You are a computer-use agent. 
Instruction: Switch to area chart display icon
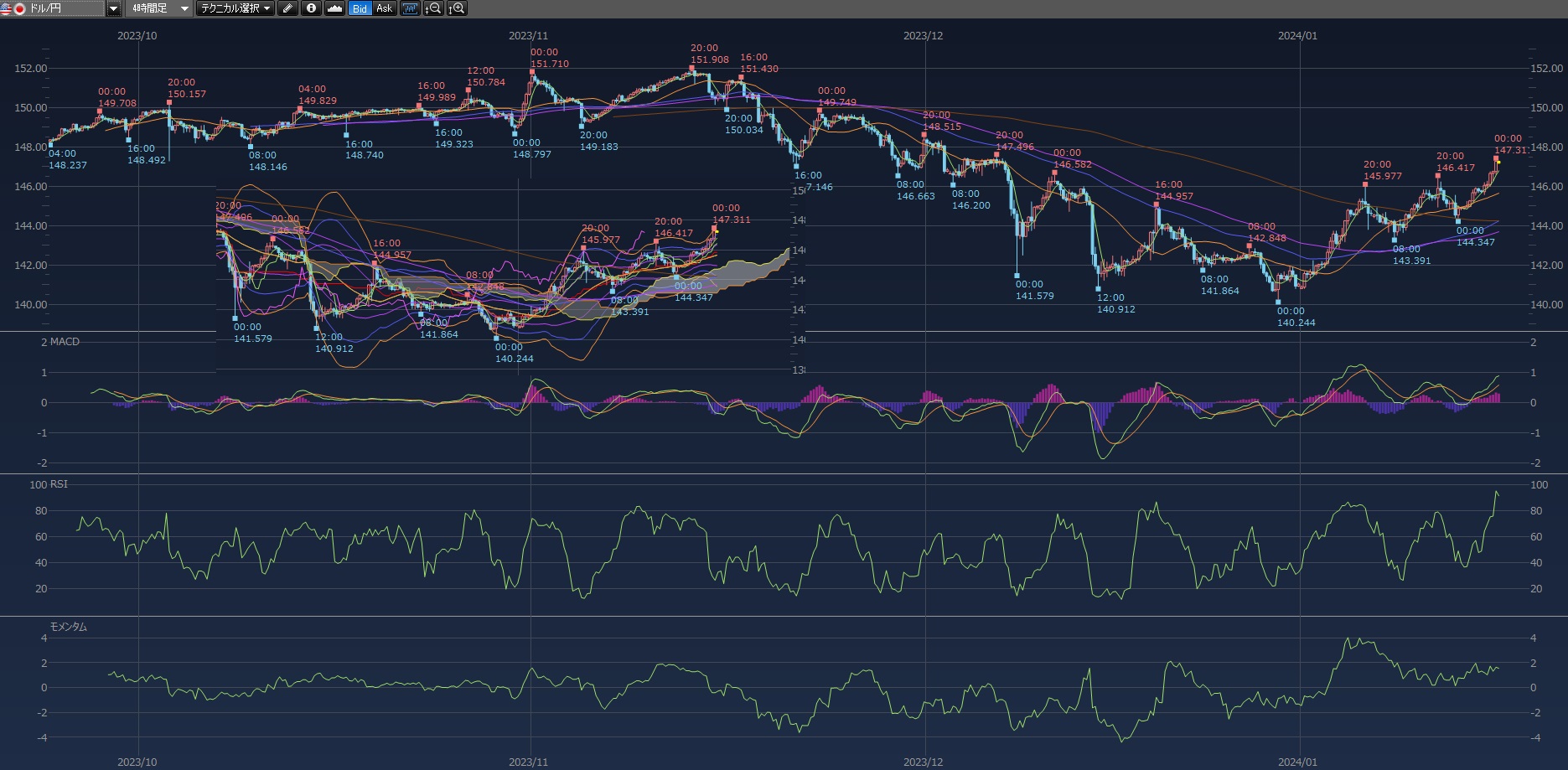[334, 8]
